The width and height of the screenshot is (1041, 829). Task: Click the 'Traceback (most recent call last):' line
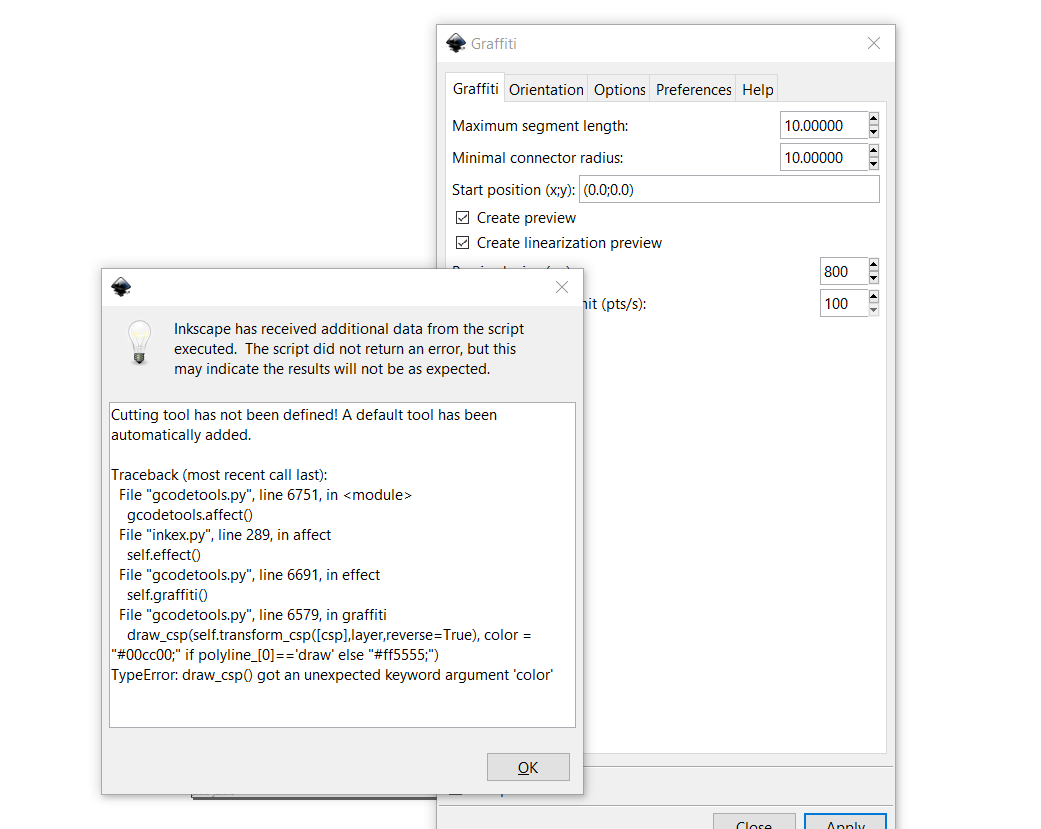[x=219, y=475]
